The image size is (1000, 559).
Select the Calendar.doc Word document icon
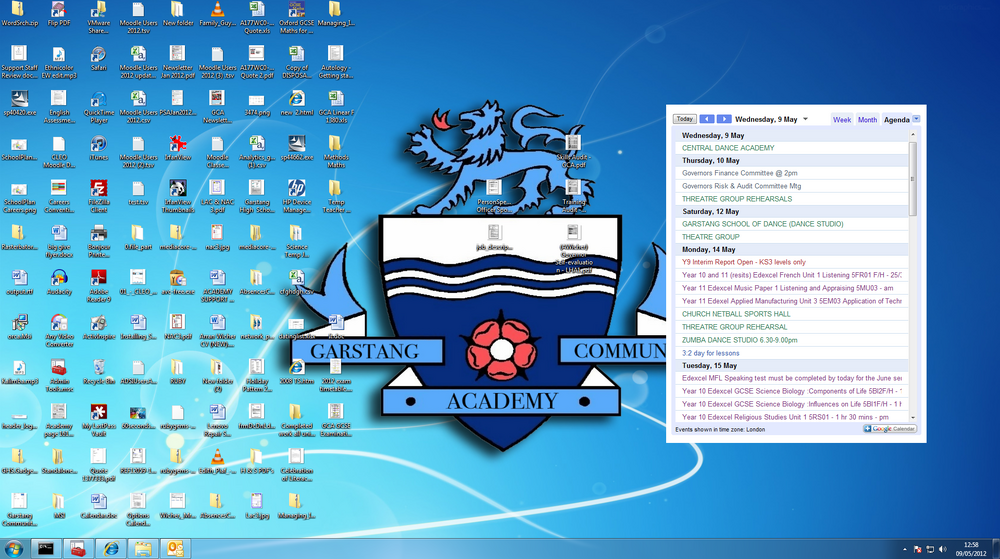98,505
